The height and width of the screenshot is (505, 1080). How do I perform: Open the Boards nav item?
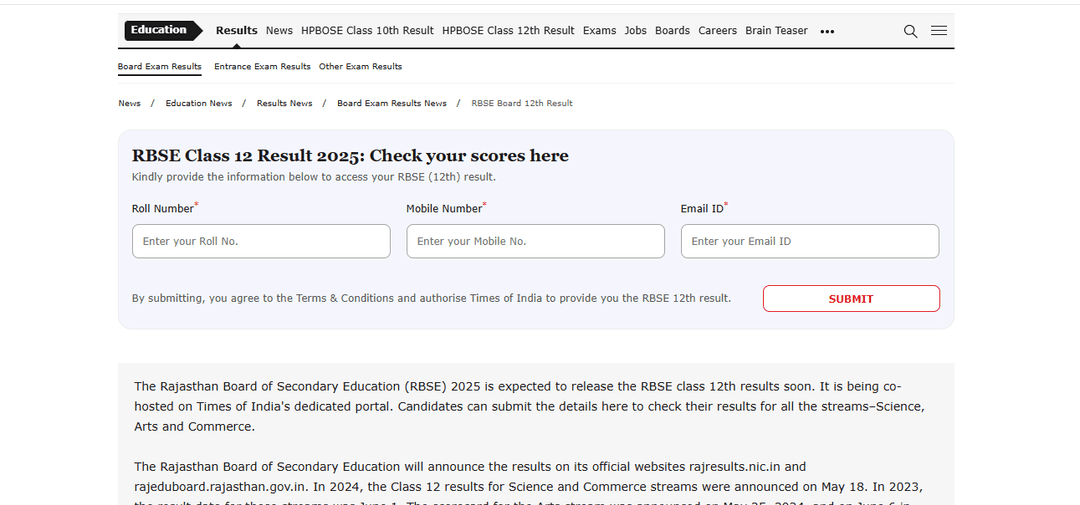click(672, 30)
